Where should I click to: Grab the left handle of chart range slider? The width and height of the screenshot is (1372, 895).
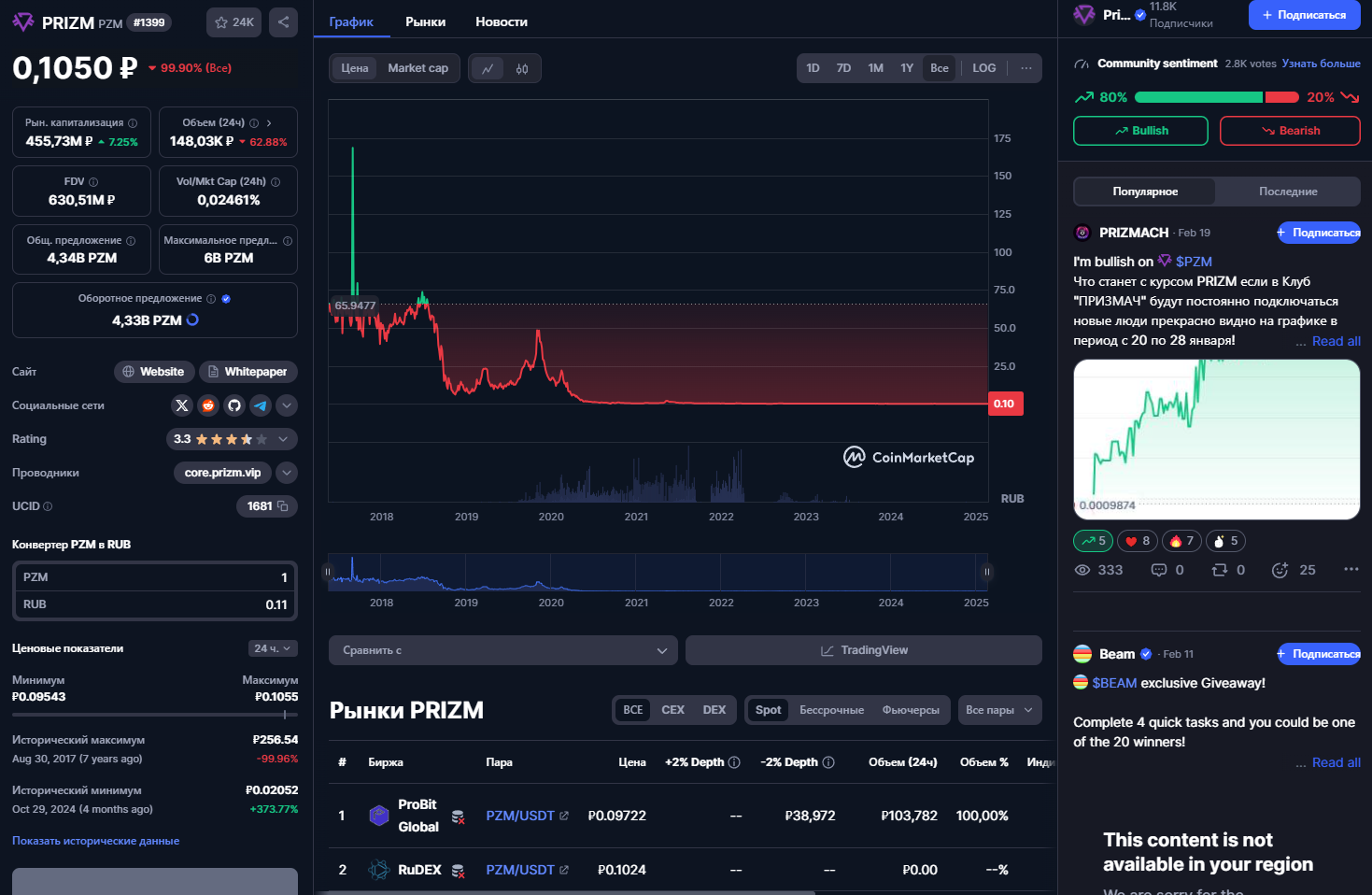[x=328, y=572]
